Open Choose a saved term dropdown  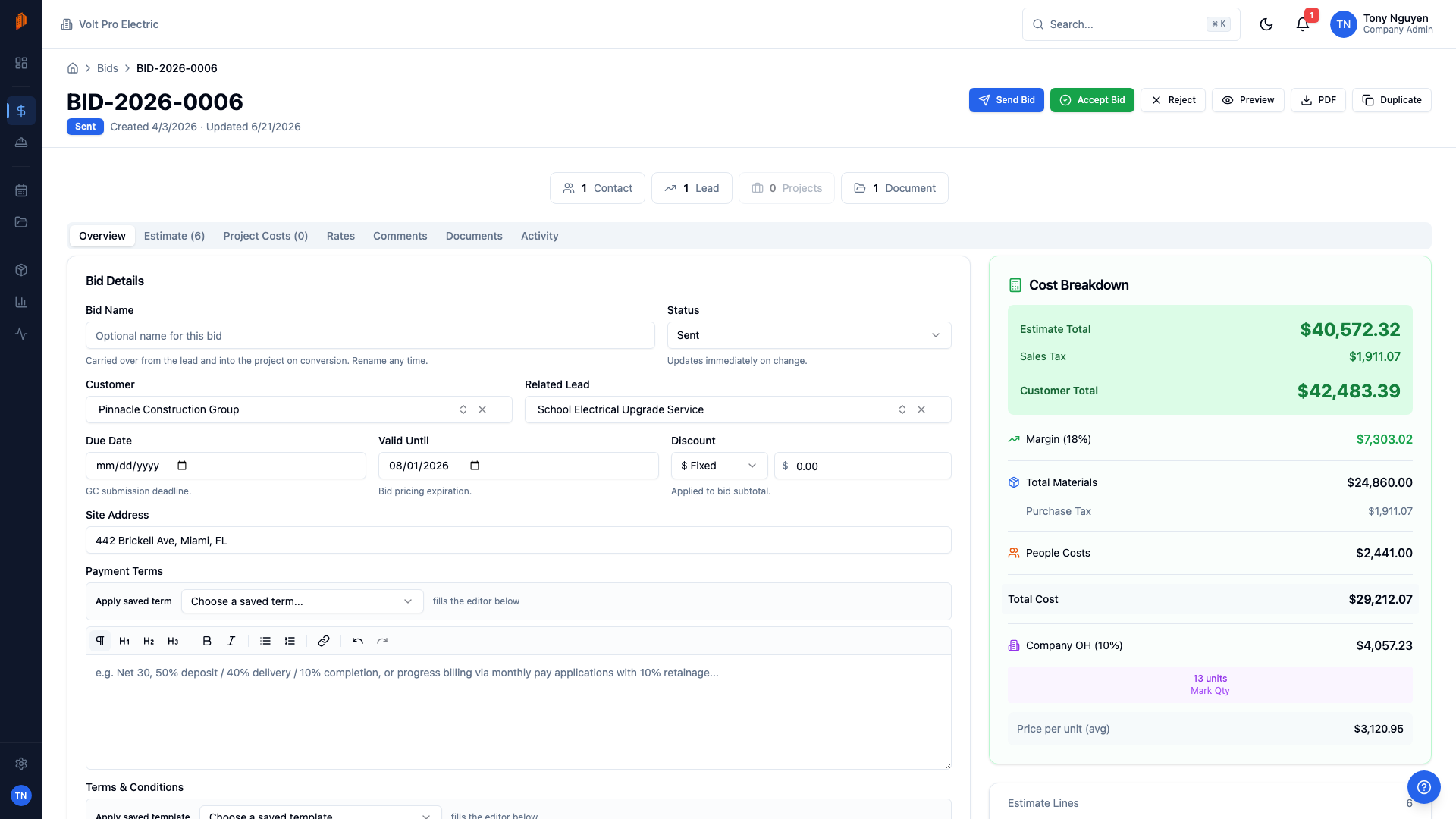click(x=302, y=601)
